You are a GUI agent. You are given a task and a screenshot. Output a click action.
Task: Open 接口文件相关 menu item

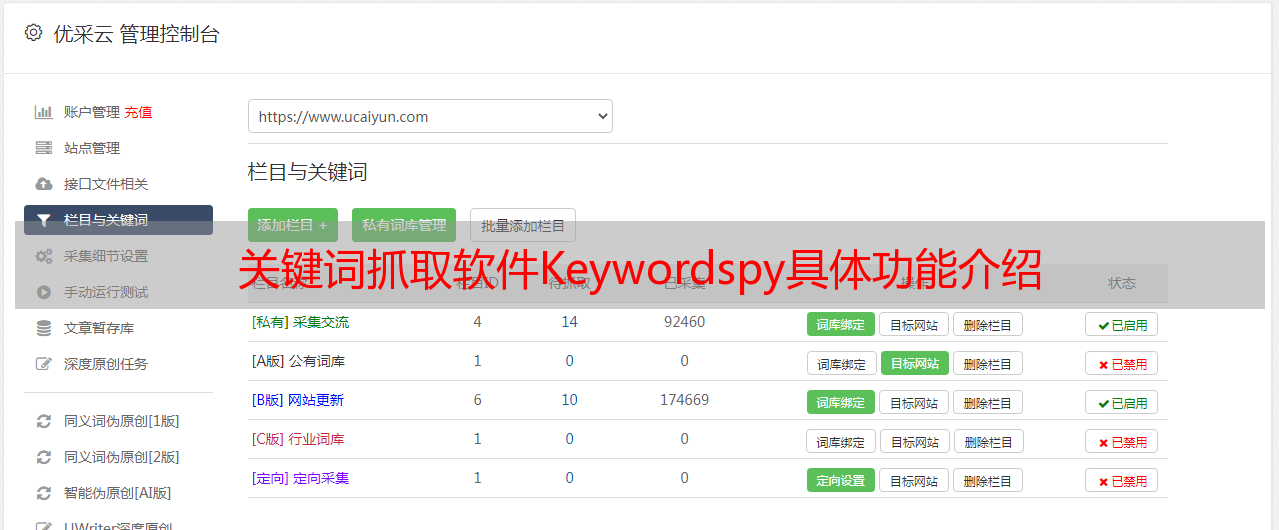[106, 184]
